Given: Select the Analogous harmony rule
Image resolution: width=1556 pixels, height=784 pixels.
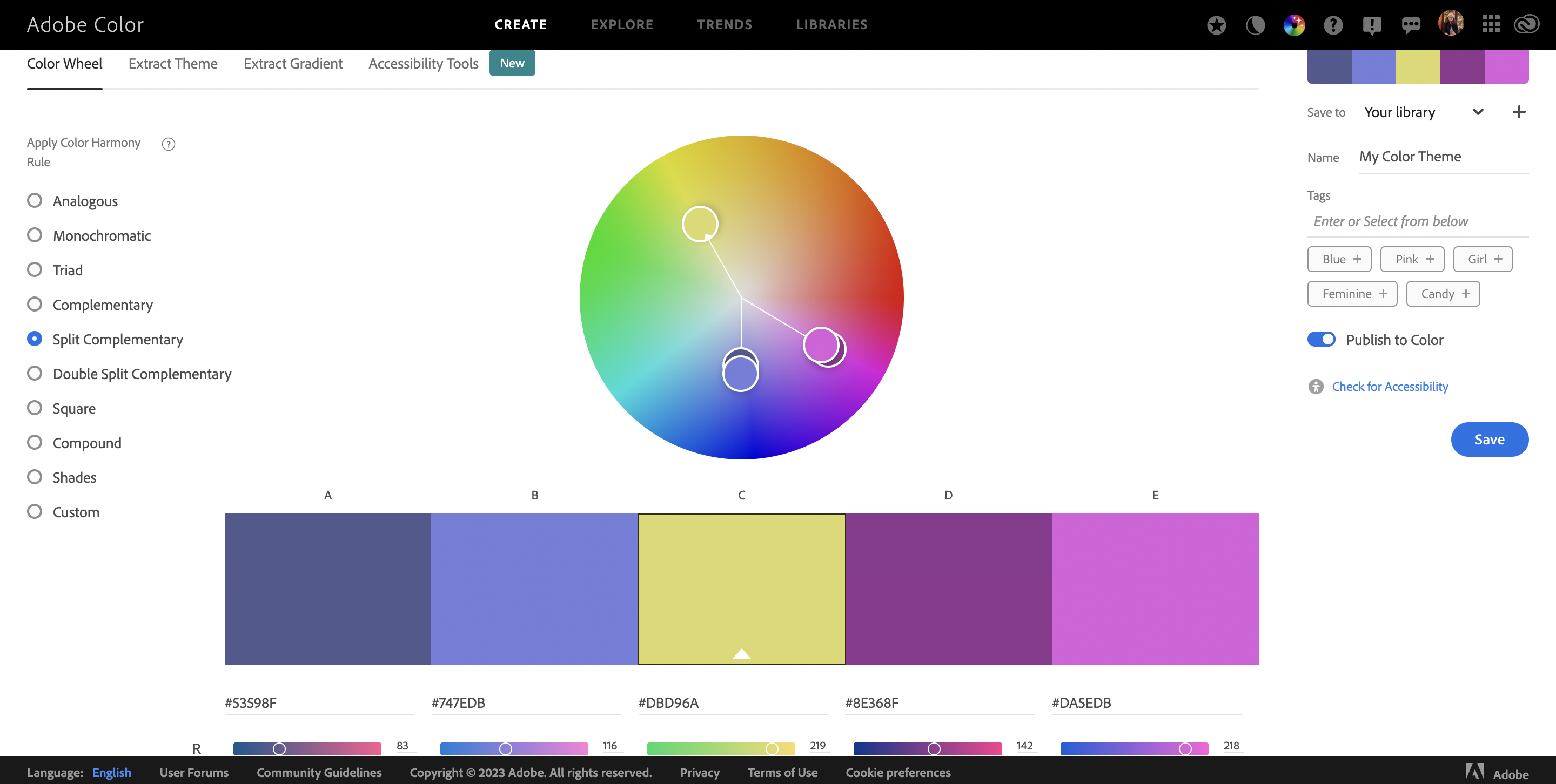Looking at the screenshot, I should click(72, 201).
